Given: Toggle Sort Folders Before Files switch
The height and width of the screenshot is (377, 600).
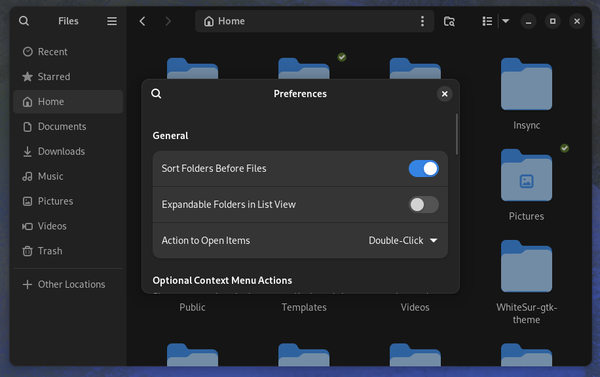Looking at the screenshot, I should (424, 168).
